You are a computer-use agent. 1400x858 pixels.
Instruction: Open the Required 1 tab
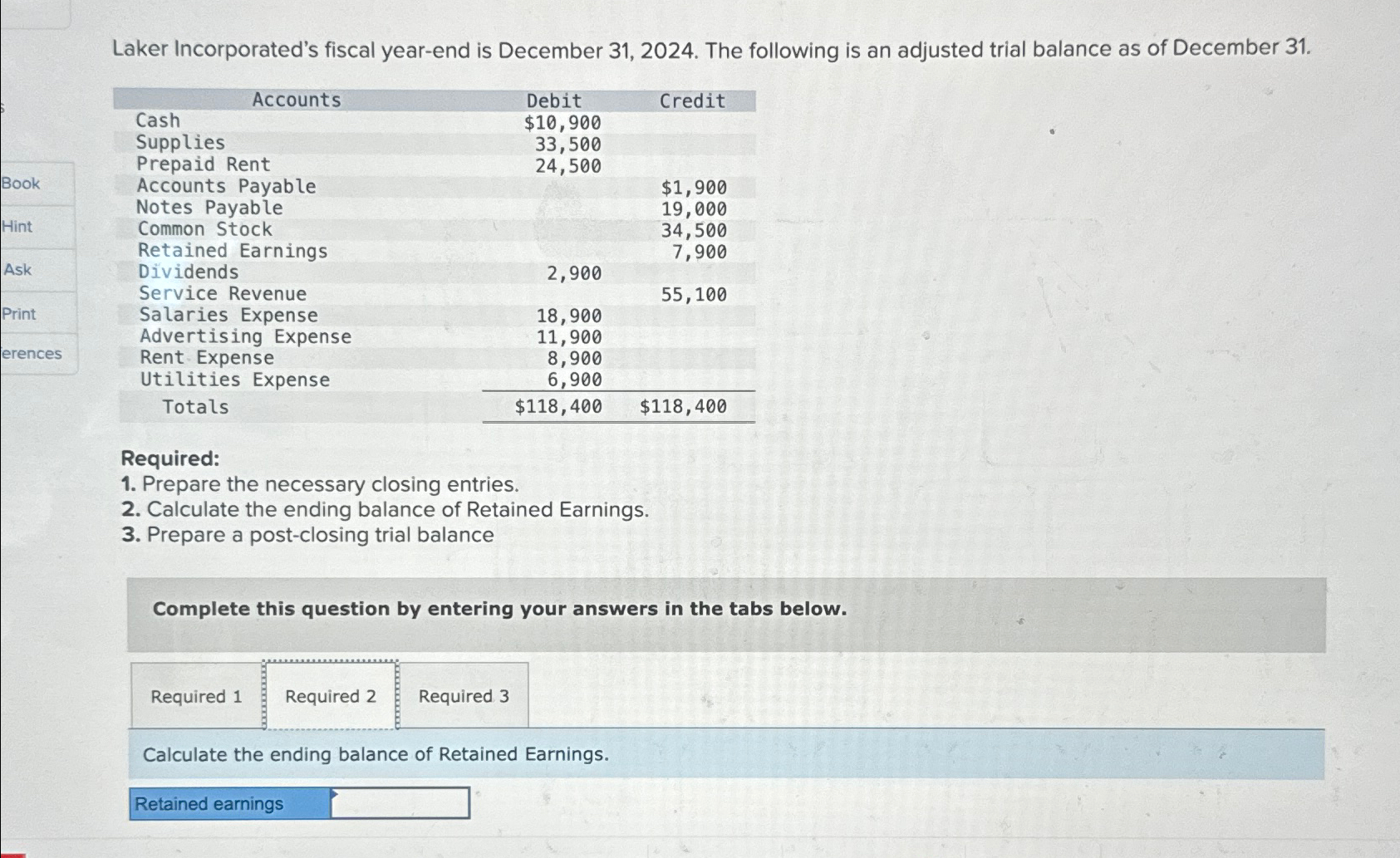[x=197, y=696]
